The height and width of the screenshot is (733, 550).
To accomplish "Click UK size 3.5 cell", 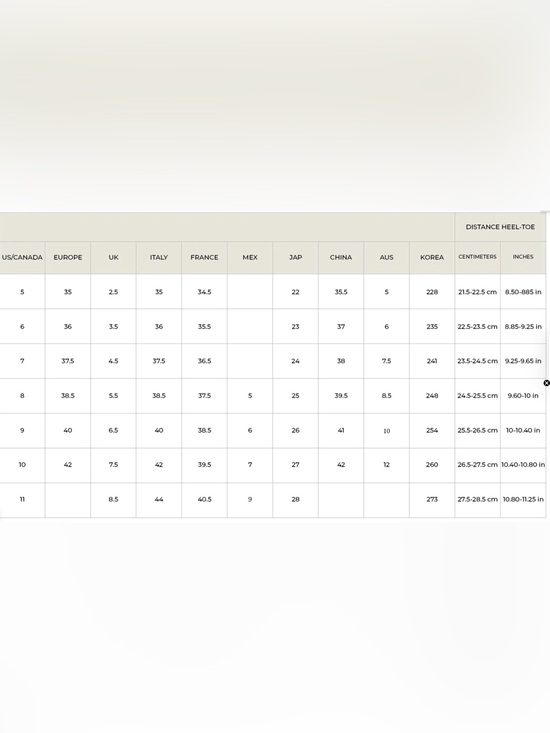I will [x=114, y=326].
